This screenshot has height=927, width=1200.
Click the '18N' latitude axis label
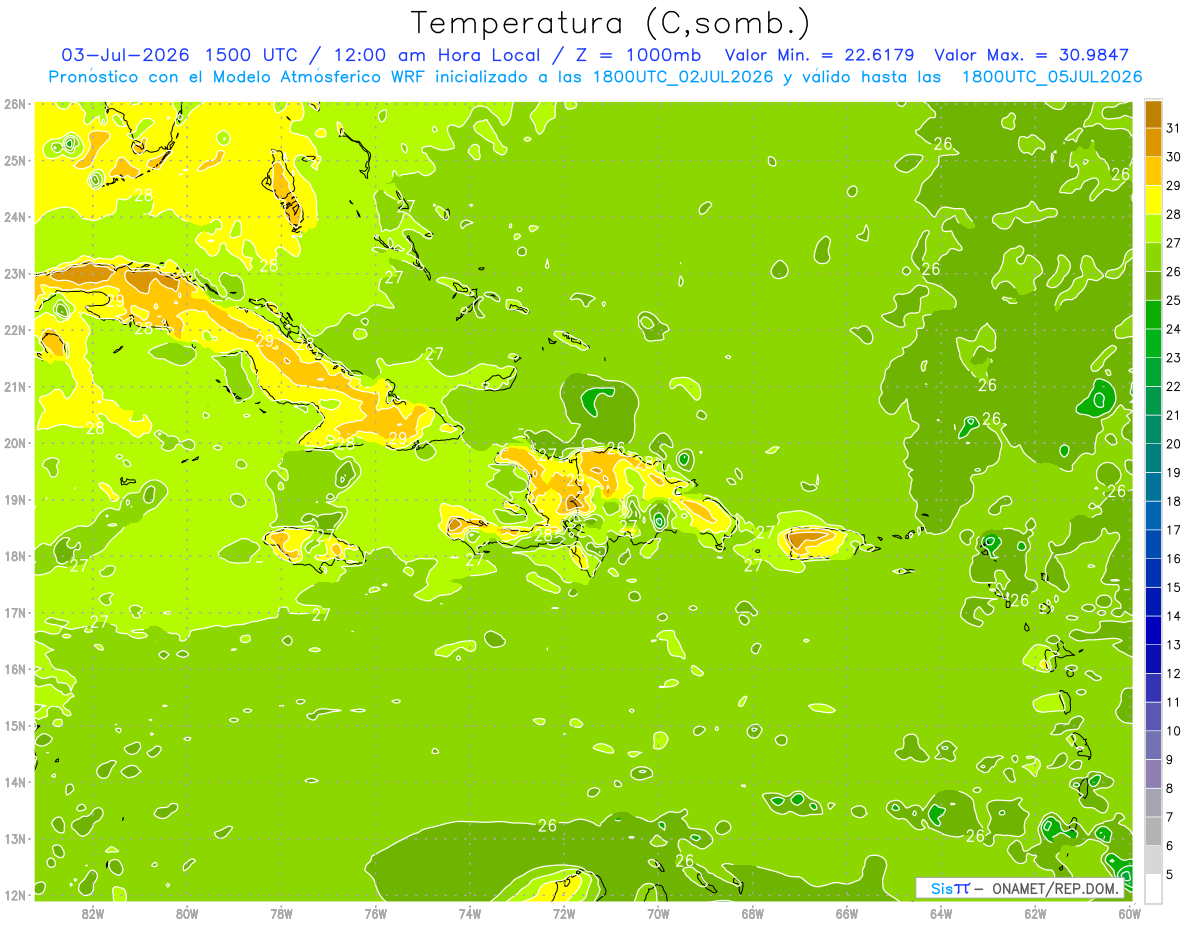[15, 556]
